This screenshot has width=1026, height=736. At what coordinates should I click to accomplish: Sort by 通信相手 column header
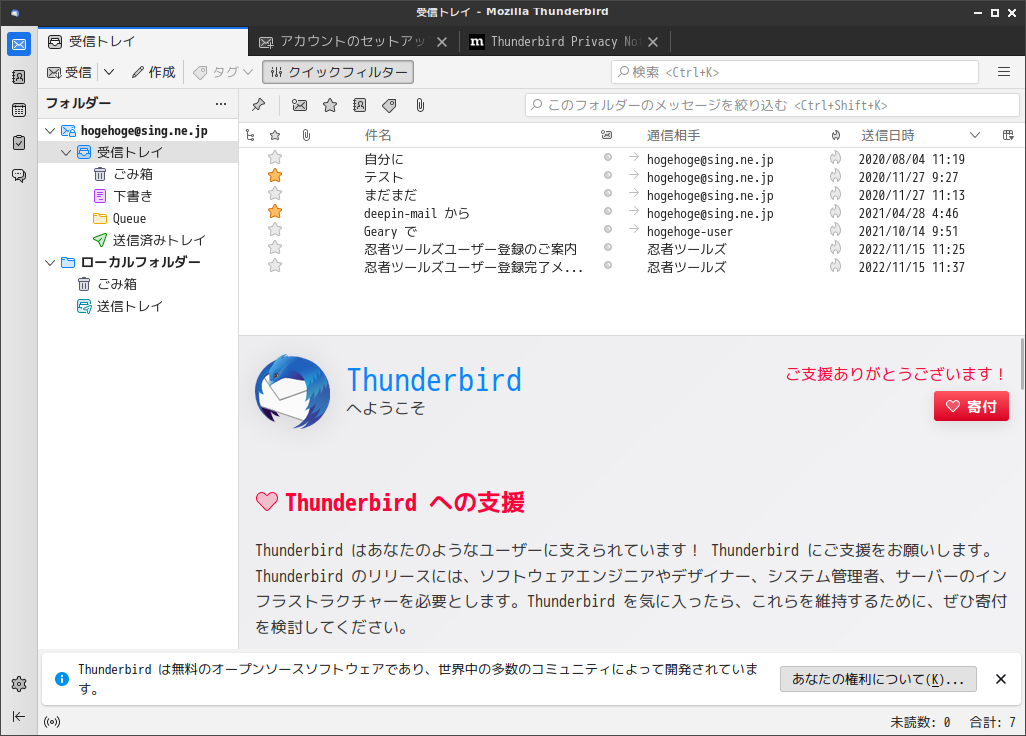coord(673,135)
